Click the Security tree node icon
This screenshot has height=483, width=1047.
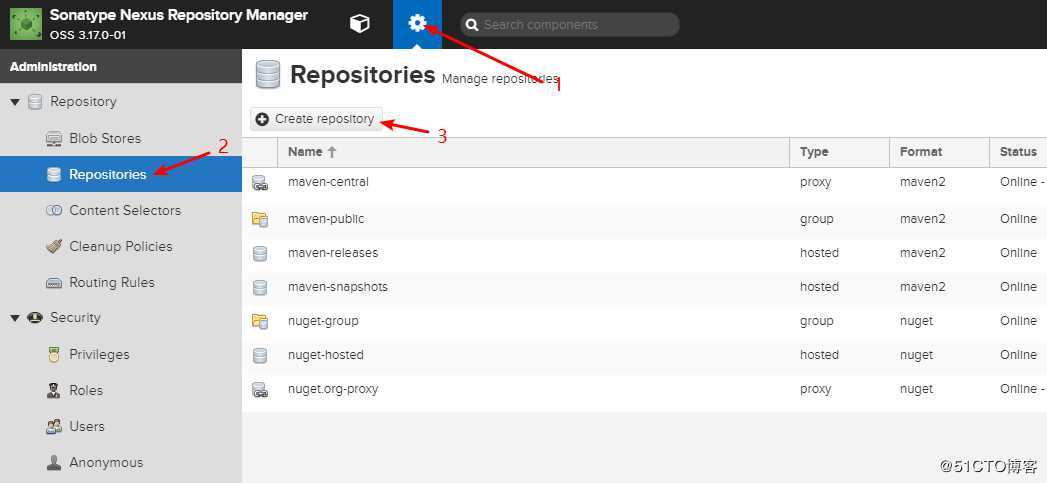tap(35, 318)
